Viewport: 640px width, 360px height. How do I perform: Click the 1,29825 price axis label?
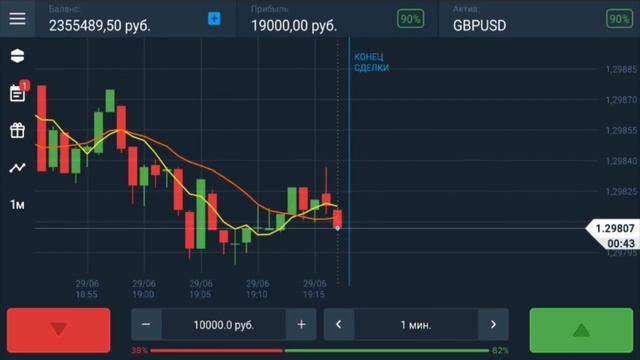point(621,191)
